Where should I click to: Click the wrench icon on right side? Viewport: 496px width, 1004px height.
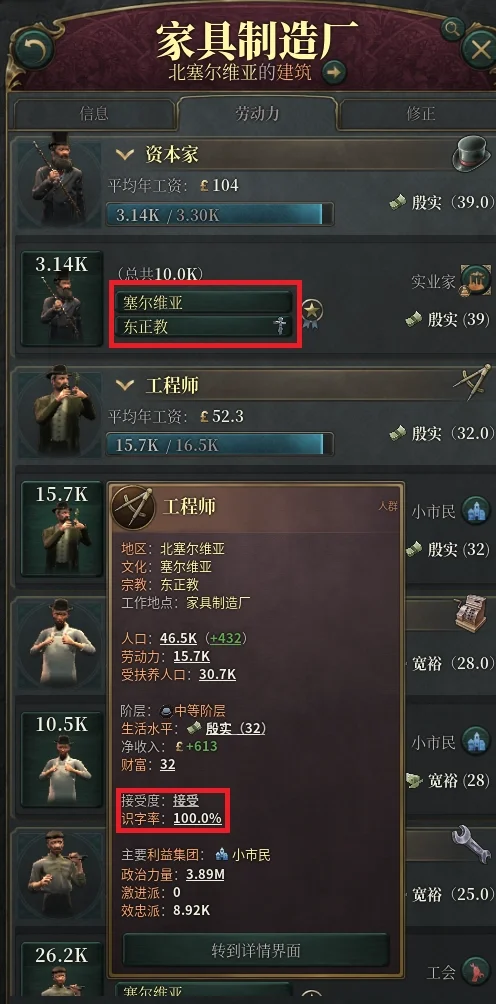coord(471,845)
